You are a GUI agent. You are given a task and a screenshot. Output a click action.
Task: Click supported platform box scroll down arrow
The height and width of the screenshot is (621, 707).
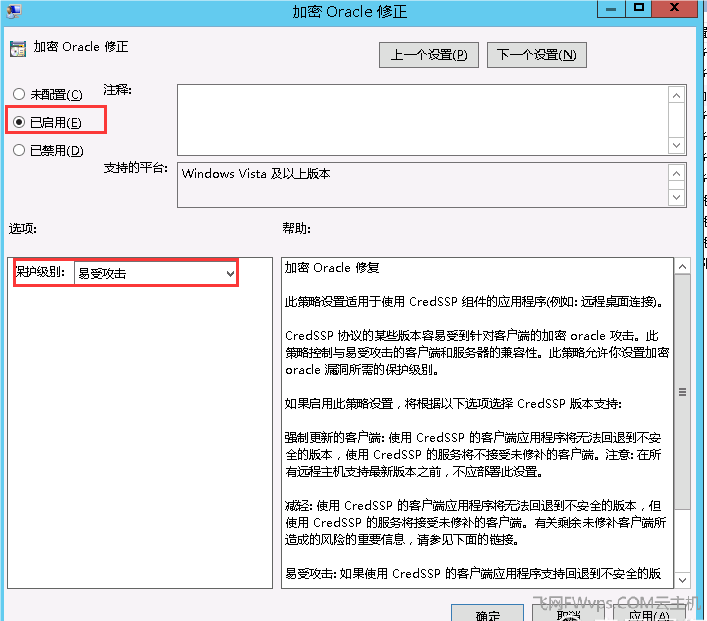tap(676, 197)
